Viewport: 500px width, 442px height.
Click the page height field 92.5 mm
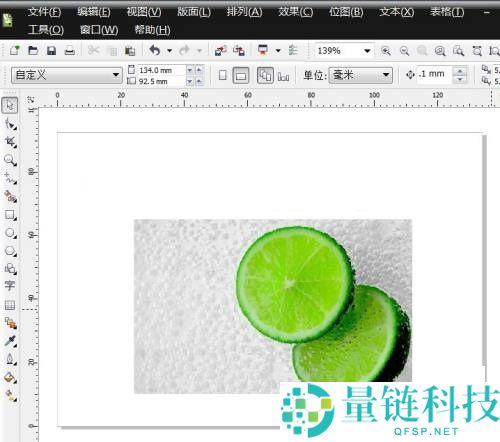pyautogui.click(x=161, y=81)
